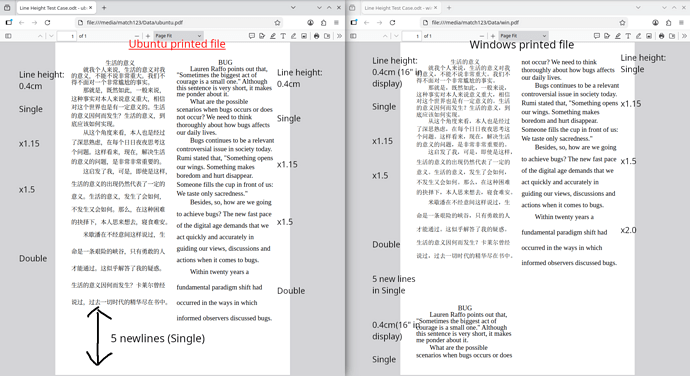Click page number field in ubuntu.pdf viewer
This screenshot has height=376, width=690.
66,36
